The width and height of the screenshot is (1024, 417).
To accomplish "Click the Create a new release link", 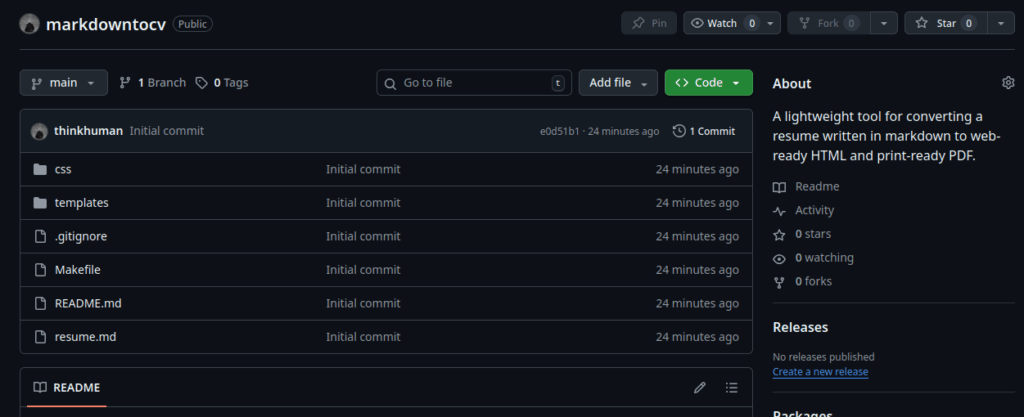I will point(820,372).
